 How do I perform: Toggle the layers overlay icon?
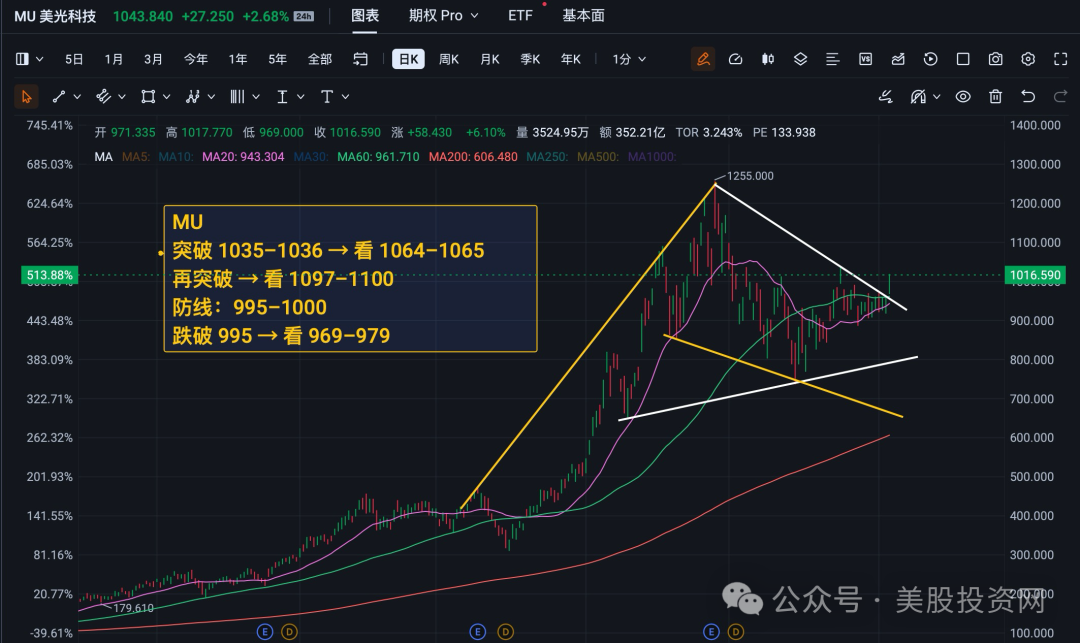(800, 59)
